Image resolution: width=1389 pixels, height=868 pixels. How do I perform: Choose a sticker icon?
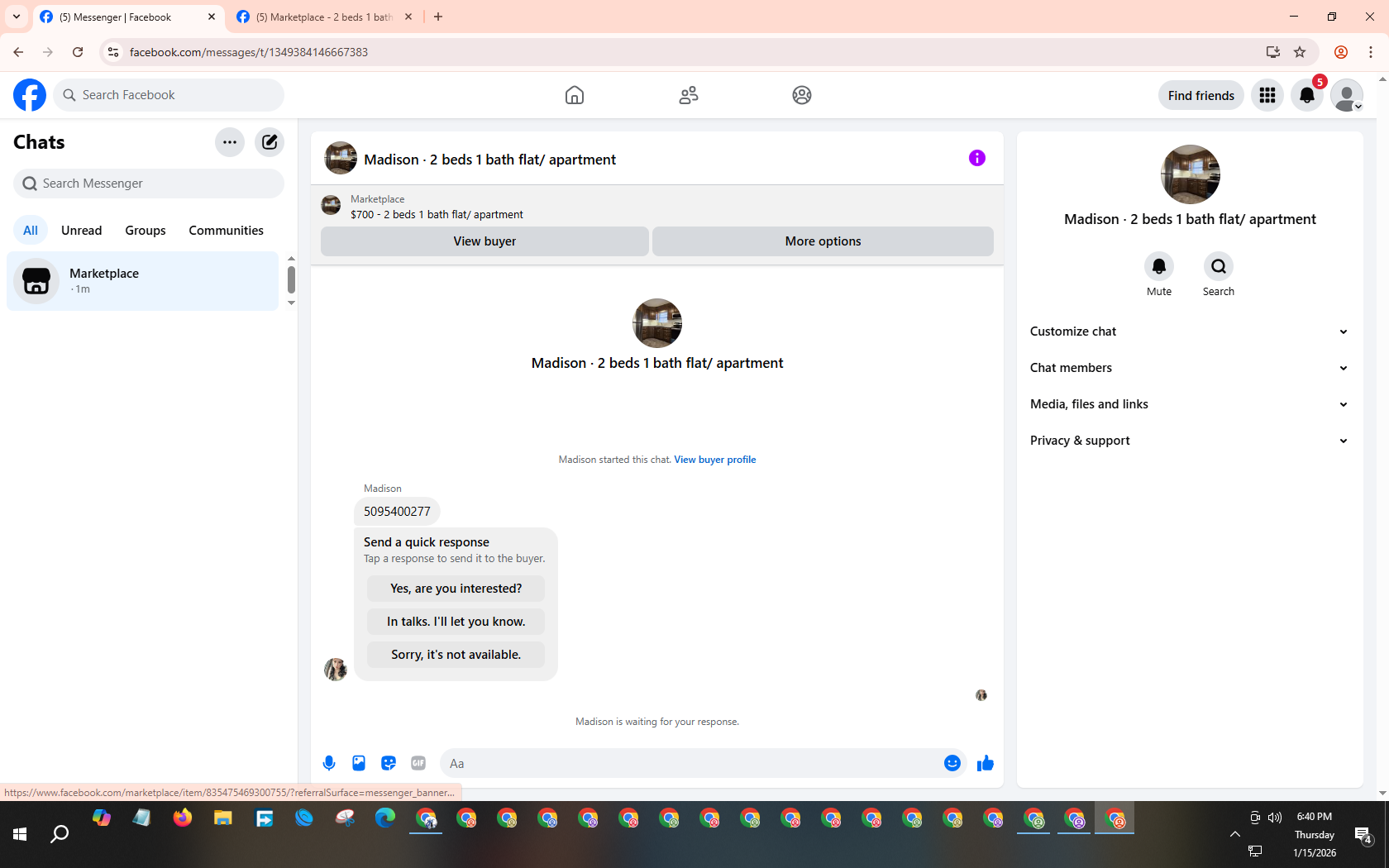(x=389, y=763)
